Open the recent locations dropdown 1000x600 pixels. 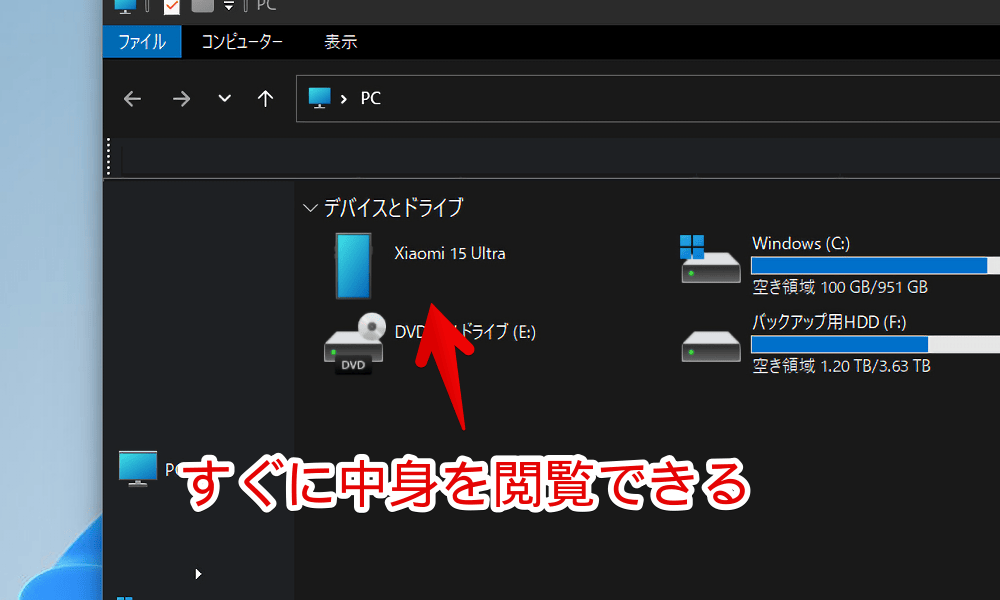[224, 99]
